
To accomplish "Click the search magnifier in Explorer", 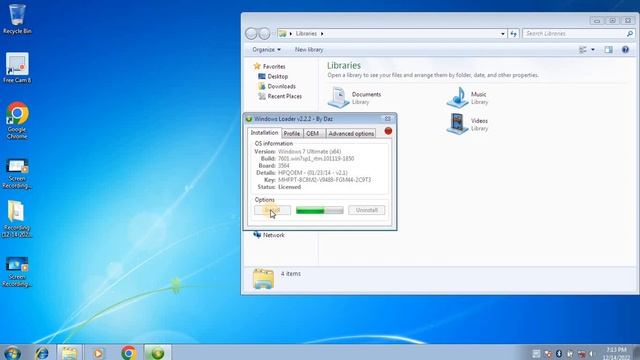I will pos(630,33).
